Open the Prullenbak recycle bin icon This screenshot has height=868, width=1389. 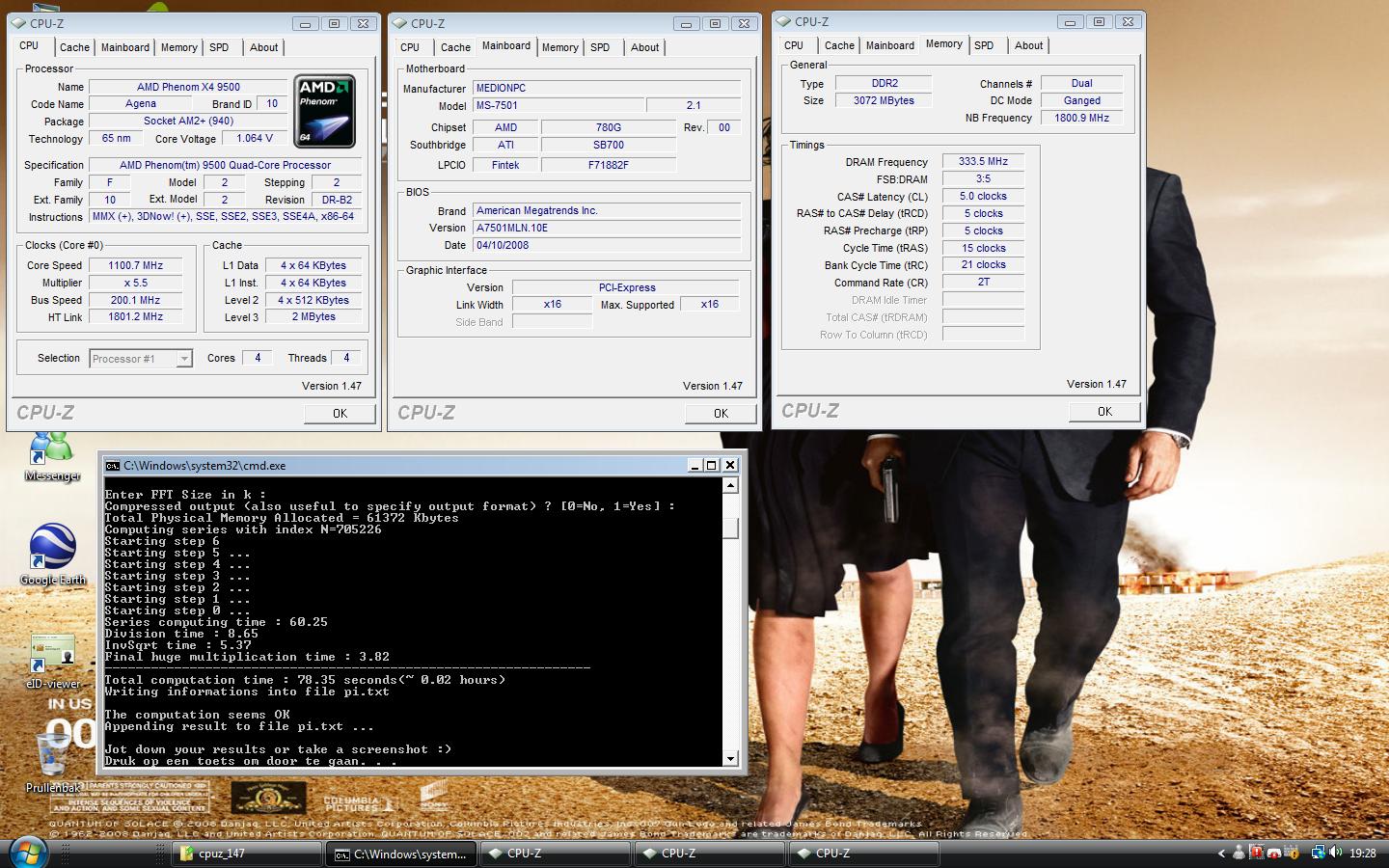[52, 762]
